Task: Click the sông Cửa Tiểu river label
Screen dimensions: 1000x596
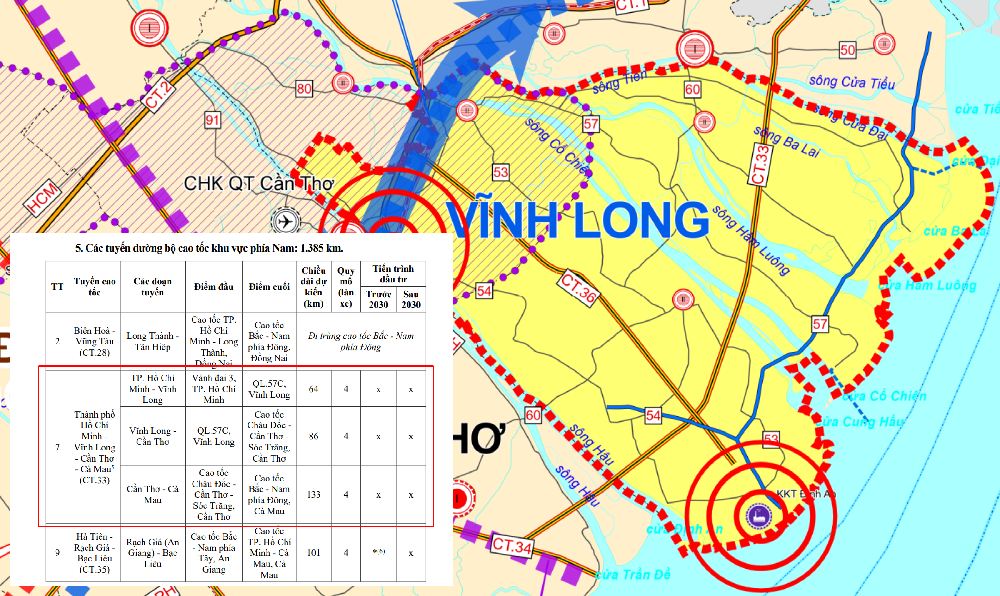Action: (x=852, y=82)
